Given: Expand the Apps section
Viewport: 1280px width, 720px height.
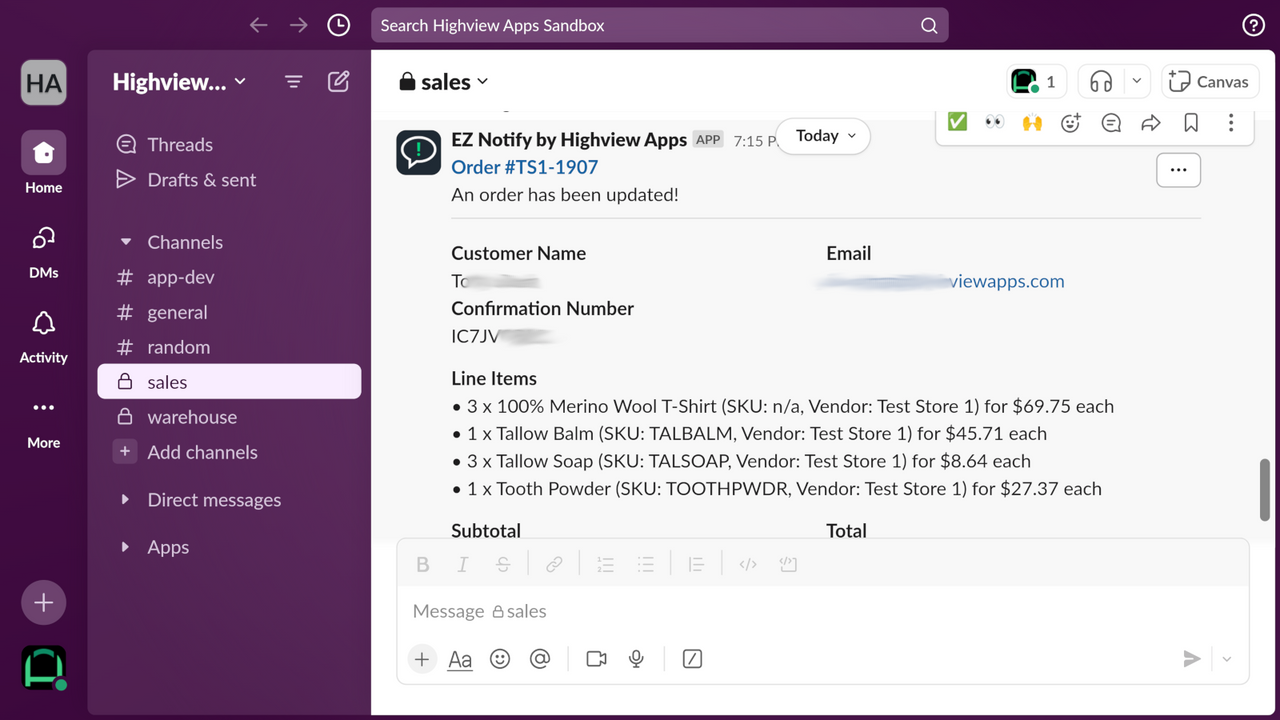Looking at the screenshot, I should (x=126, y=547).
